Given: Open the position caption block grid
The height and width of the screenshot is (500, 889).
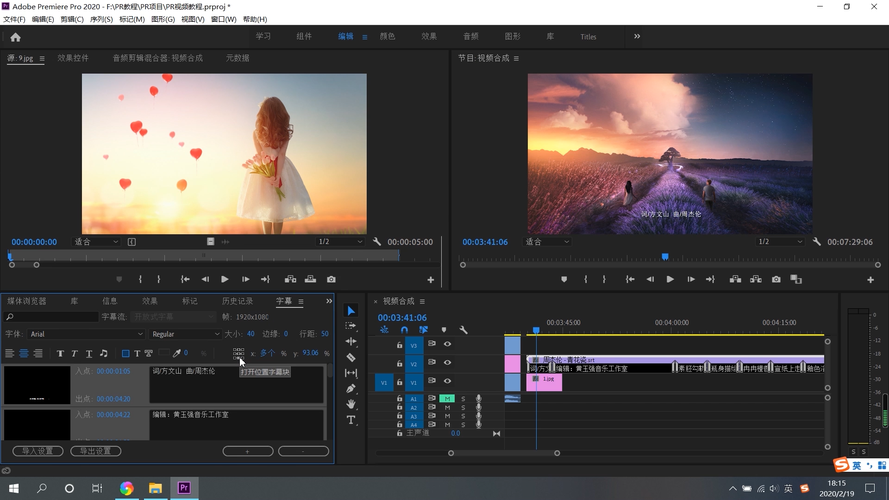Looking at the screenshot, I should point(238,353).
